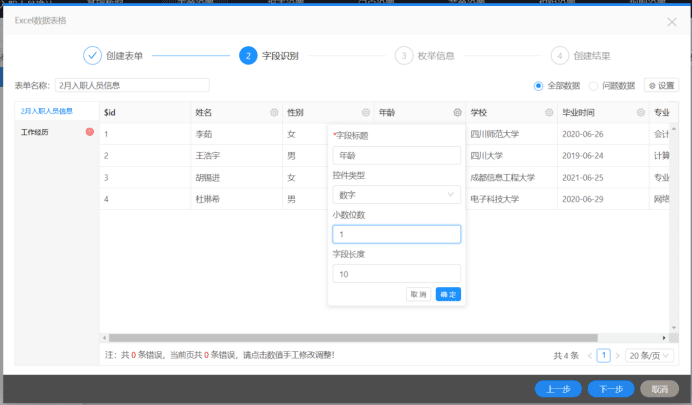
Task: Select the 问题数据 radio button
Action: pos(594,86)
